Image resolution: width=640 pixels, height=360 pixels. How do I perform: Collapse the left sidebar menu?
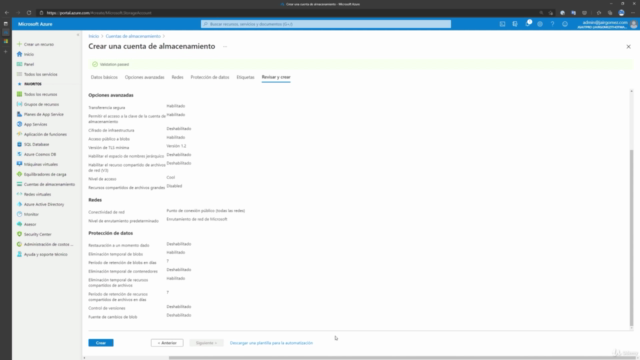point(78,35)
